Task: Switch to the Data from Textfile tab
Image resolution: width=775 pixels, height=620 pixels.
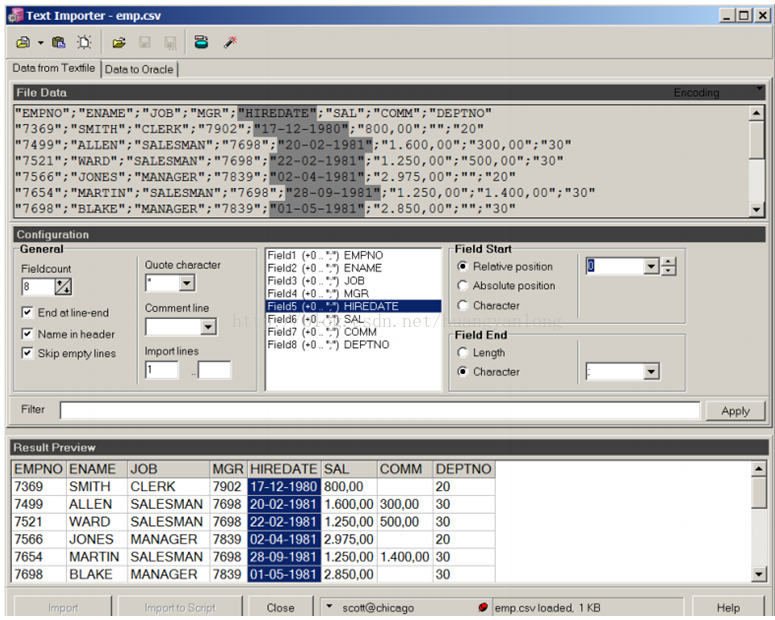Action: point(53,68)
